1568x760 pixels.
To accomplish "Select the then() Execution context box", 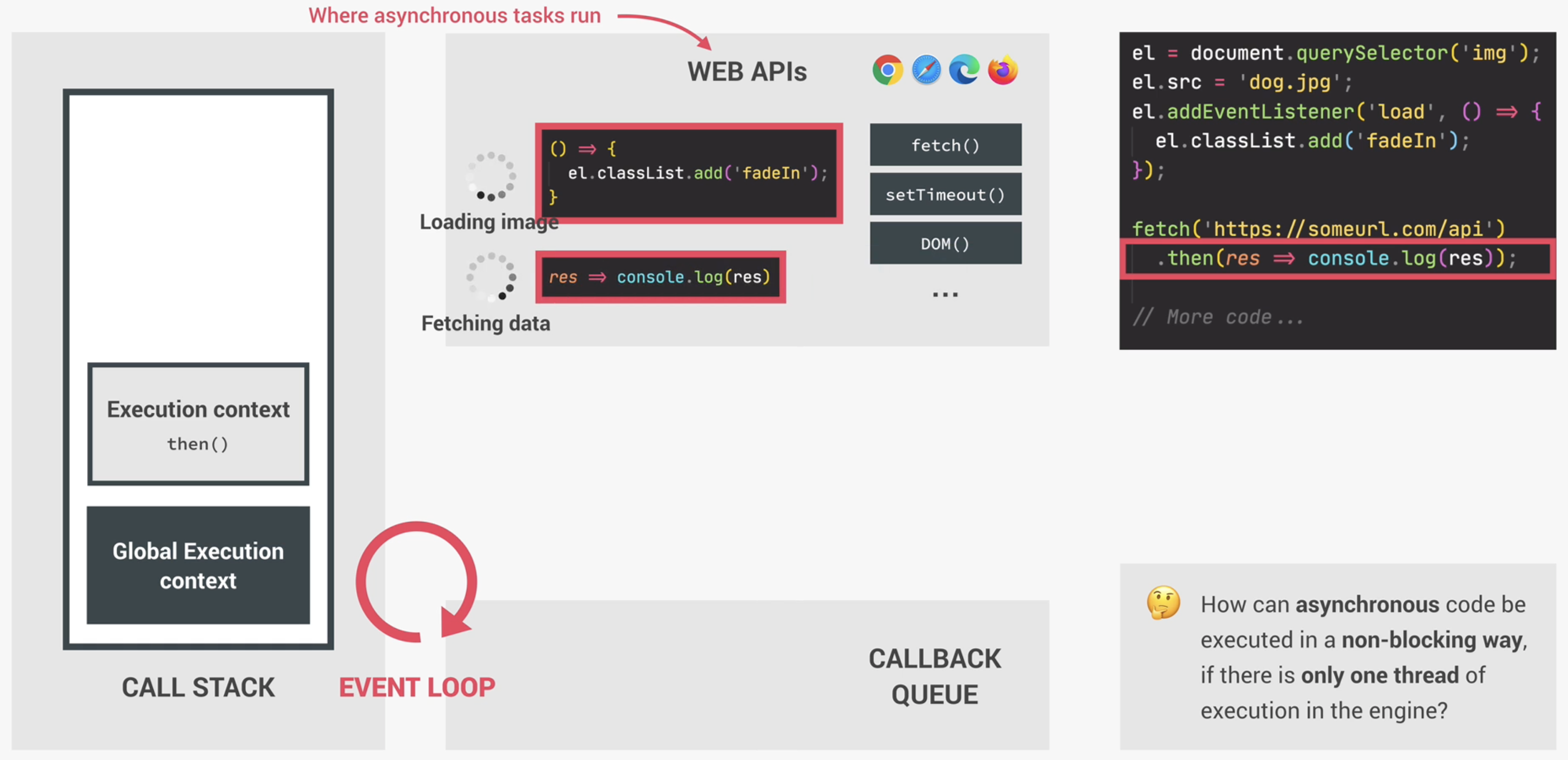I will click(198, 424).
